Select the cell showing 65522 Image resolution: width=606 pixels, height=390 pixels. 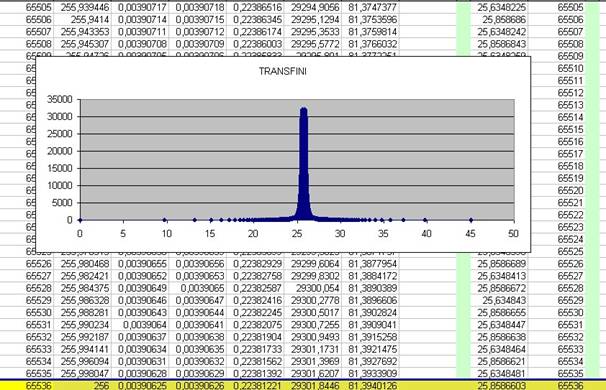[x=557, y=215]
